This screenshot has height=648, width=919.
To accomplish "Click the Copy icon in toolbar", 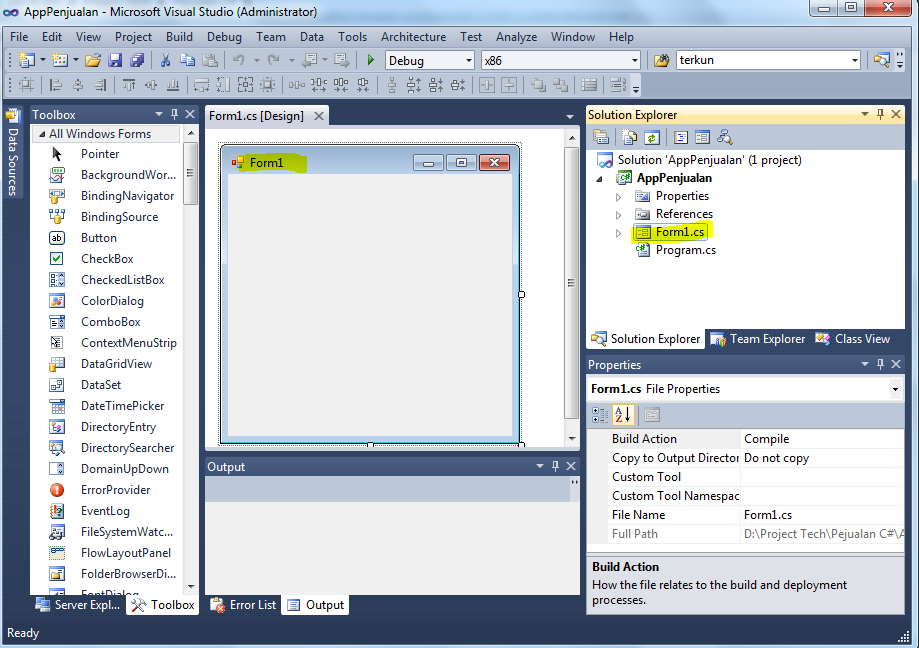I will pos(188,60).
